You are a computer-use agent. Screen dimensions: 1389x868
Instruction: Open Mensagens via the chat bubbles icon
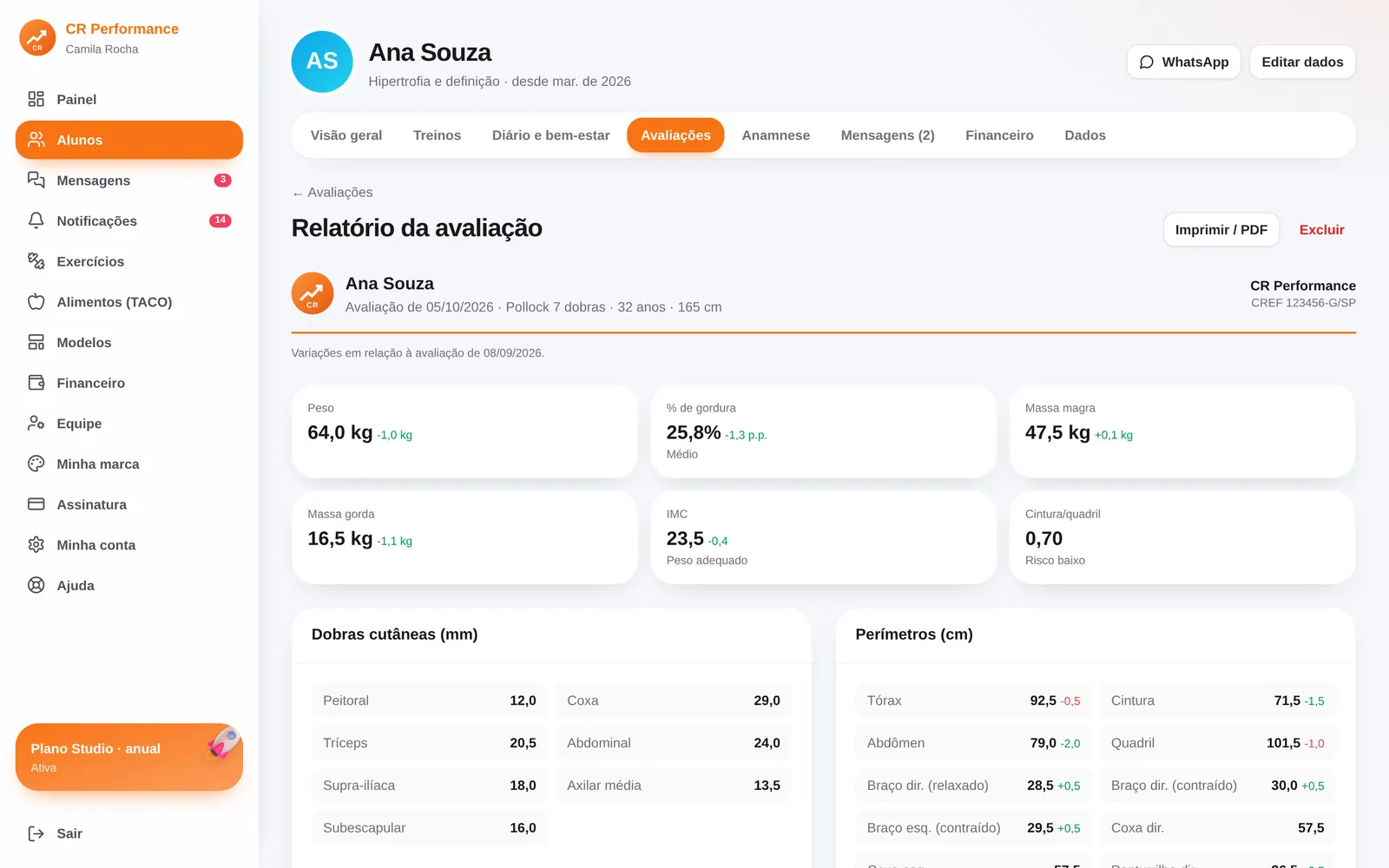point(36,180)
